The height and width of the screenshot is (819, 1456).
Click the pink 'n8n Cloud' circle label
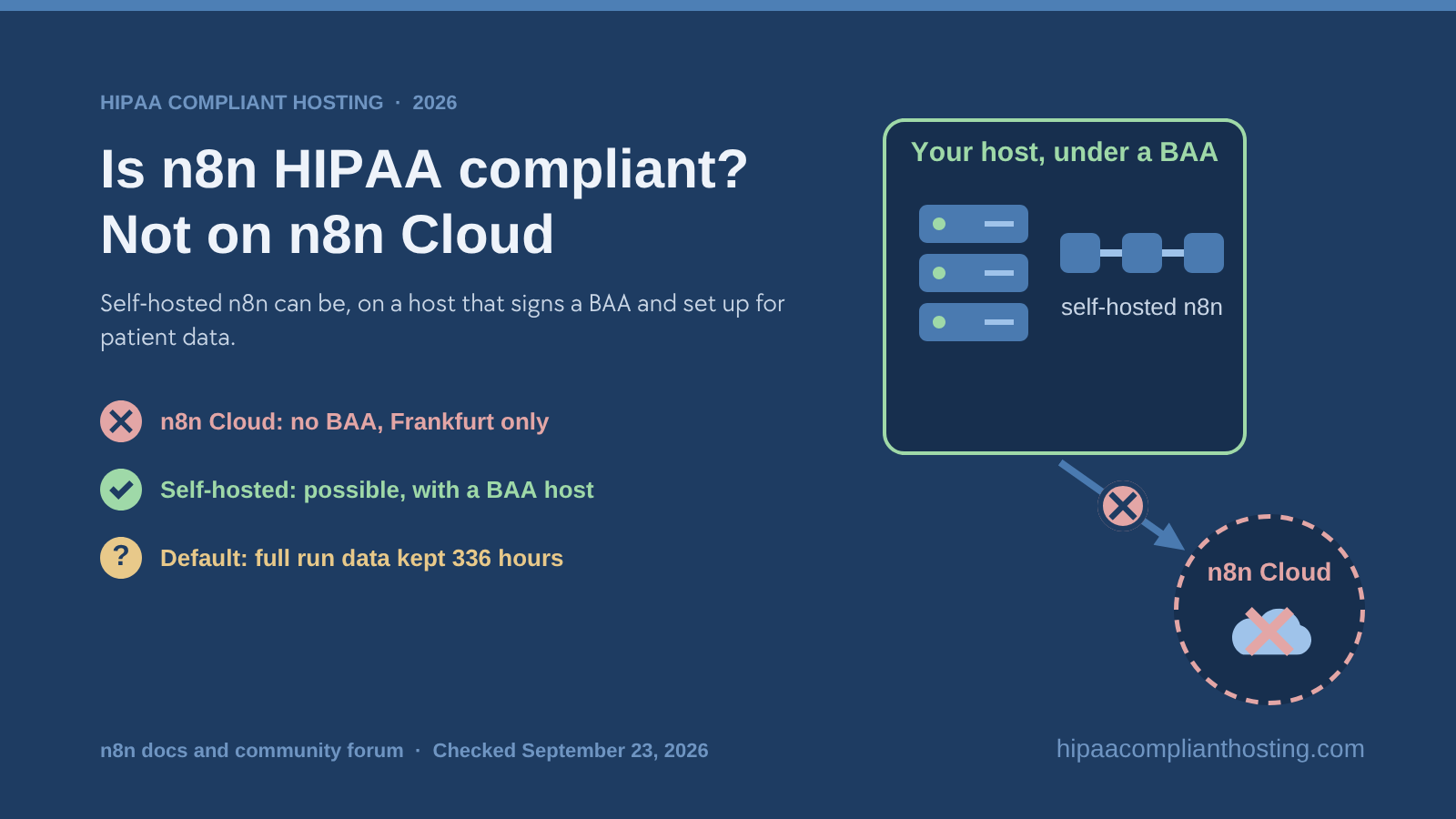pyautogui.click(x=1269, y=571)
